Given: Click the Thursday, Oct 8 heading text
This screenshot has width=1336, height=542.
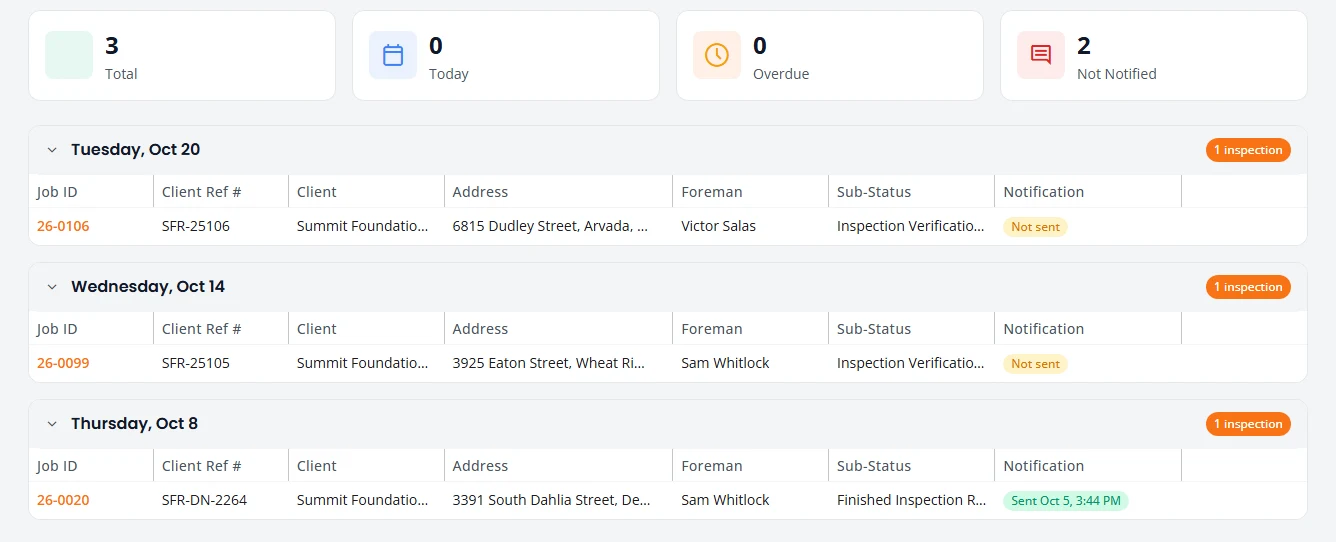Looking at the screenshot, I should click(x=134, y=424).
